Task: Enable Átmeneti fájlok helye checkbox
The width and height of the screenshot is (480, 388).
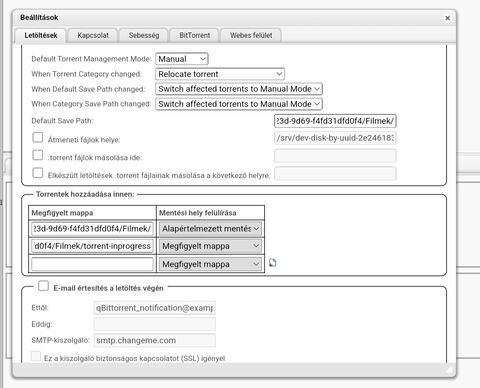Action: [x=38, y=137]
